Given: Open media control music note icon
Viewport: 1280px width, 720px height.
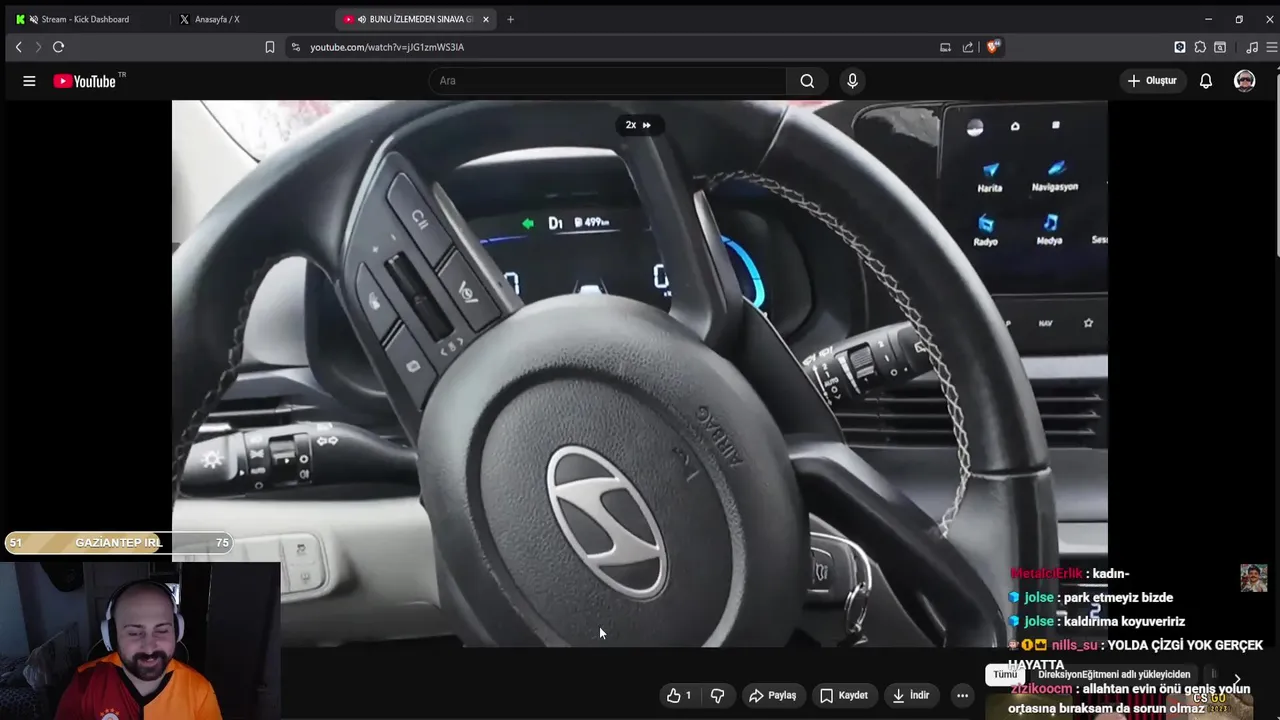Looking at the screenshot, I should tap(1252, 47).
